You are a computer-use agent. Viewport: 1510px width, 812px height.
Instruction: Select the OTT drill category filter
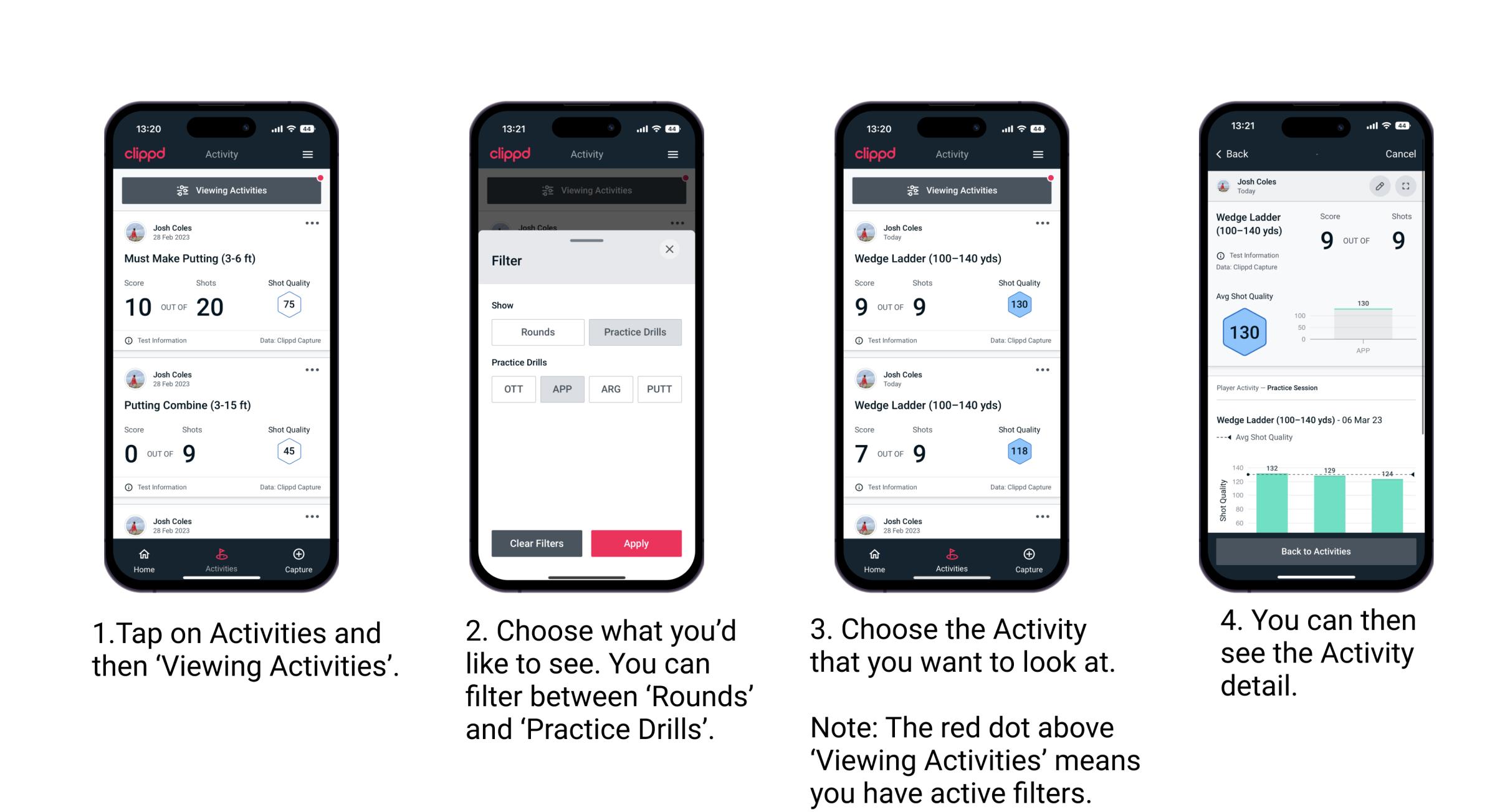click(x=510, y=388)
